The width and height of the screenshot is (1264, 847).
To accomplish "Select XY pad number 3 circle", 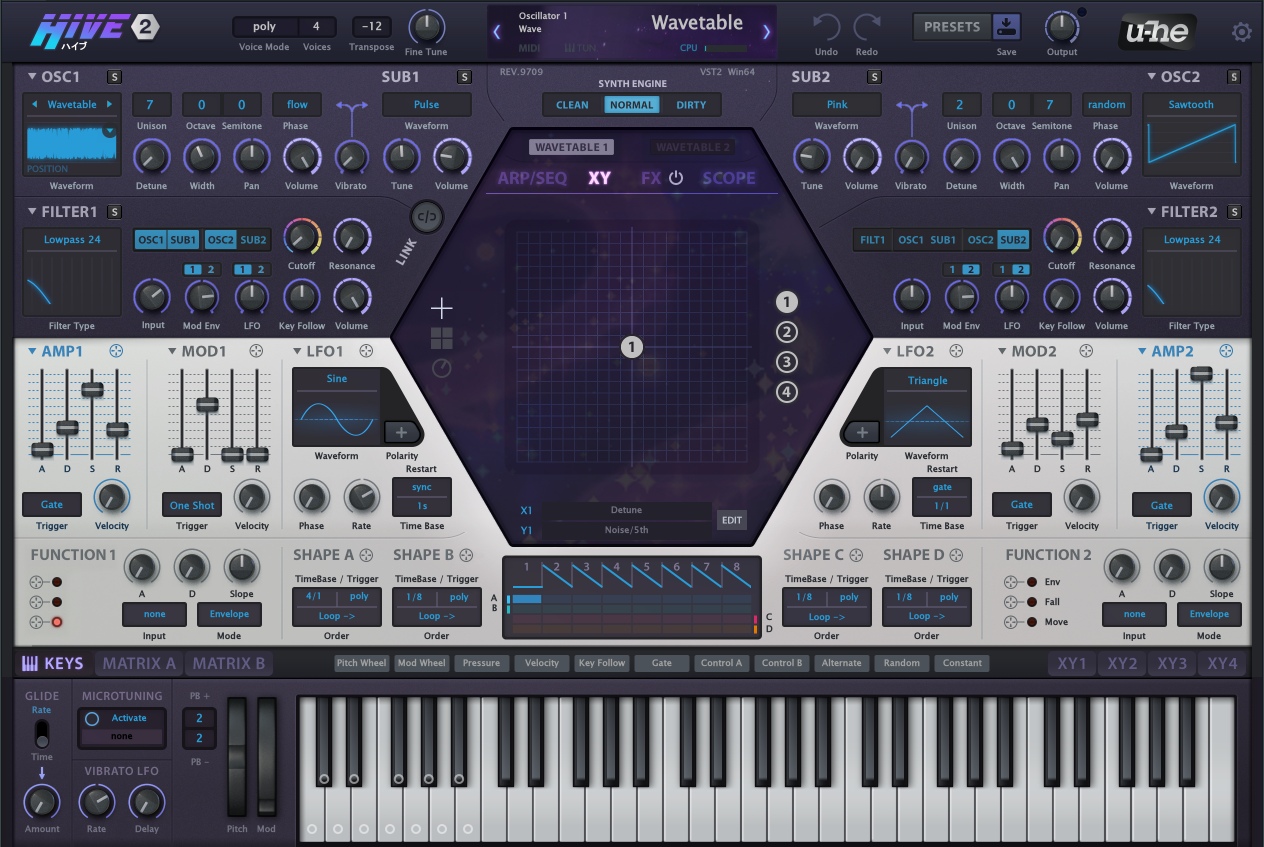I will [x=787, y=362].
